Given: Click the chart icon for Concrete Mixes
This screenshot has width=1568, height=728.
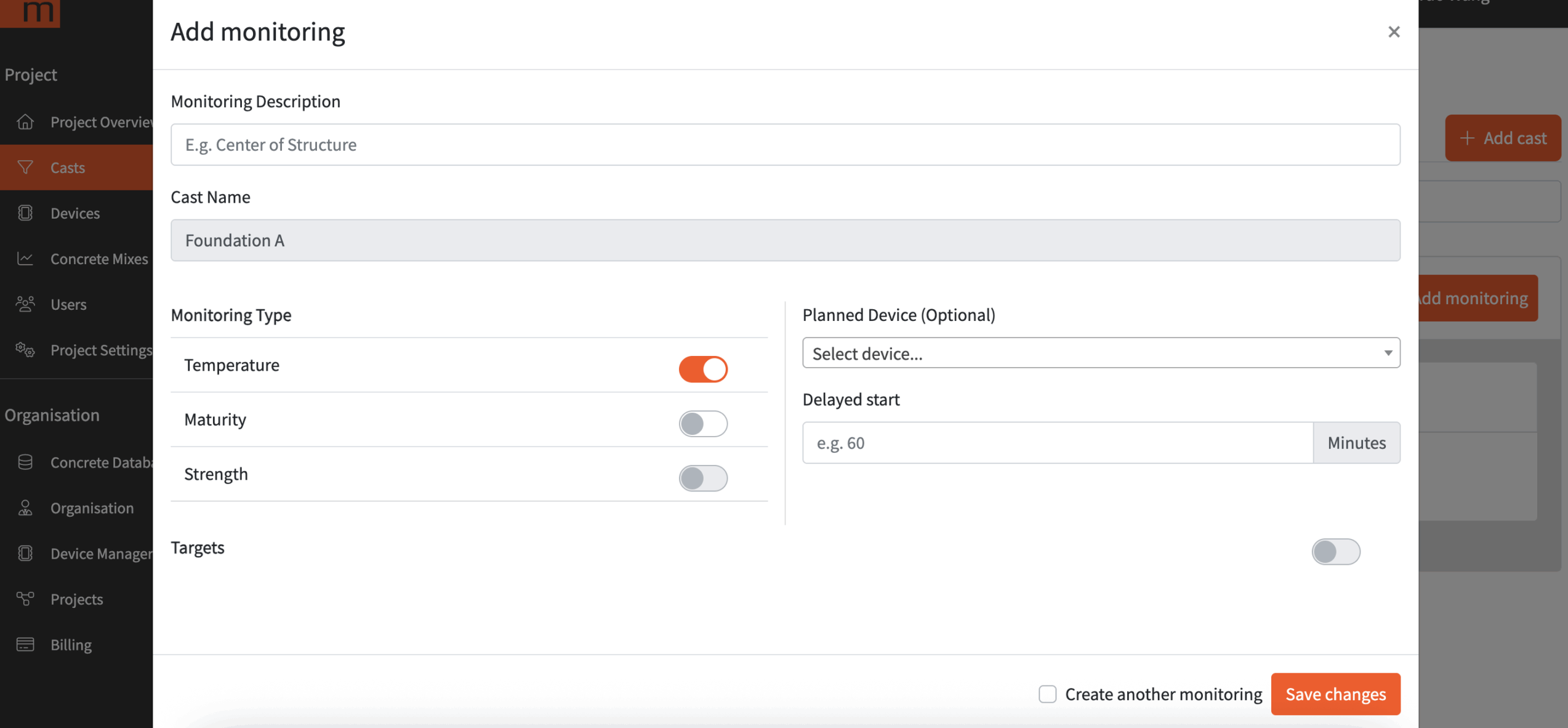Looking at the screenshot, I should [25, 259].
